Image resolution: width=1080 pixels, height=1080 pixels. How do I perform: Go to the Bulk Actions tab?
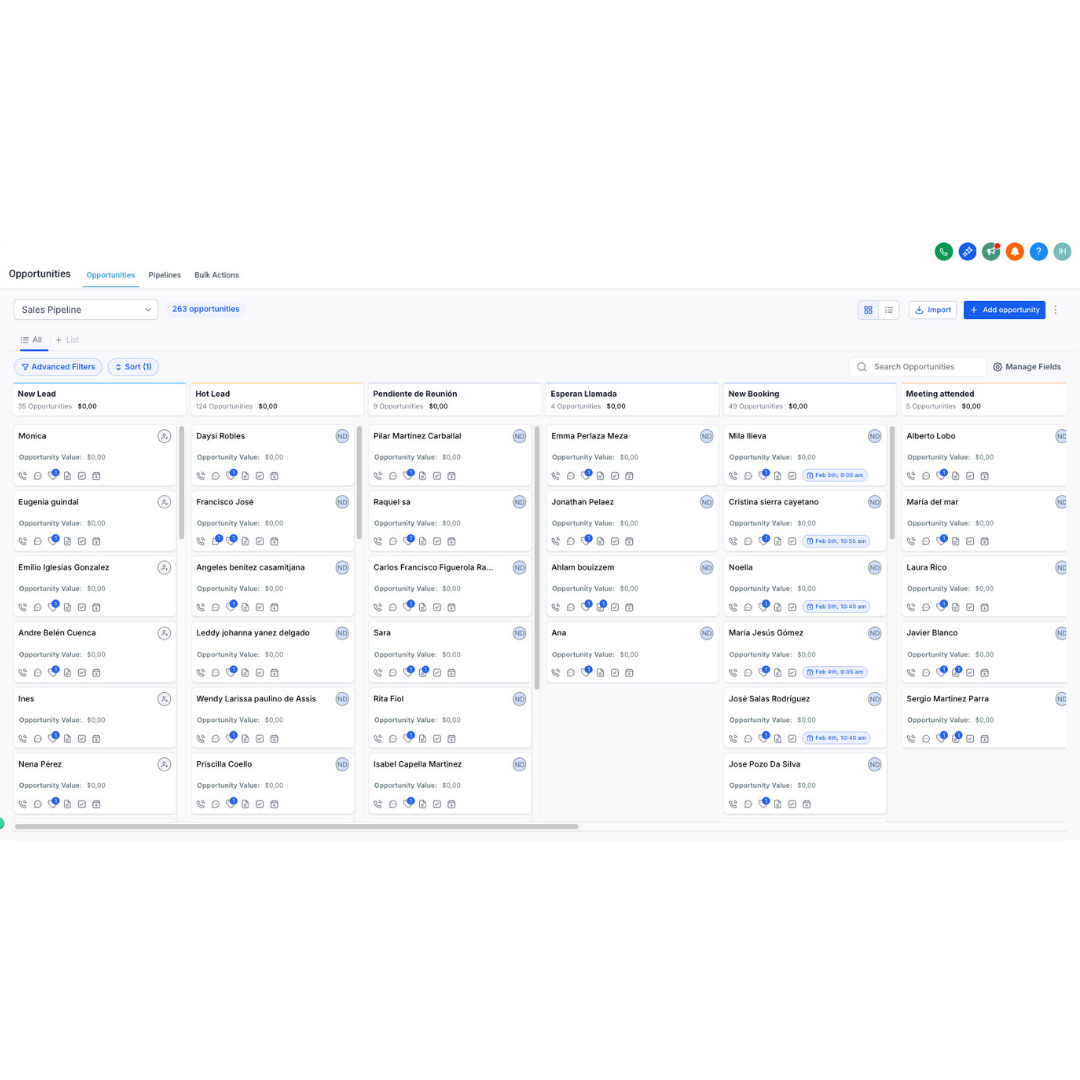pos(216,275)
